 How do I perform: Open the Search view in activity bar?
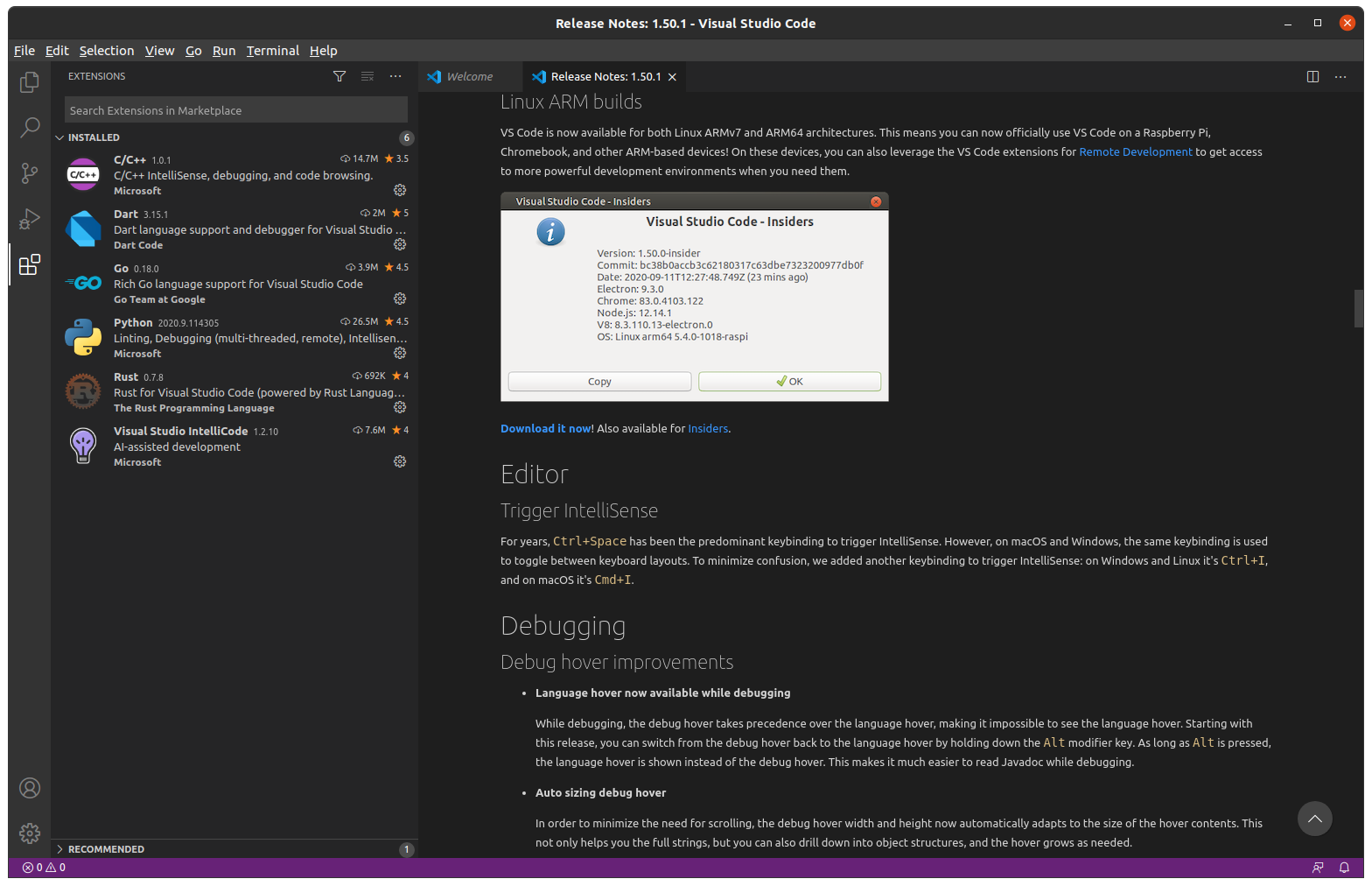coord(30,128)
